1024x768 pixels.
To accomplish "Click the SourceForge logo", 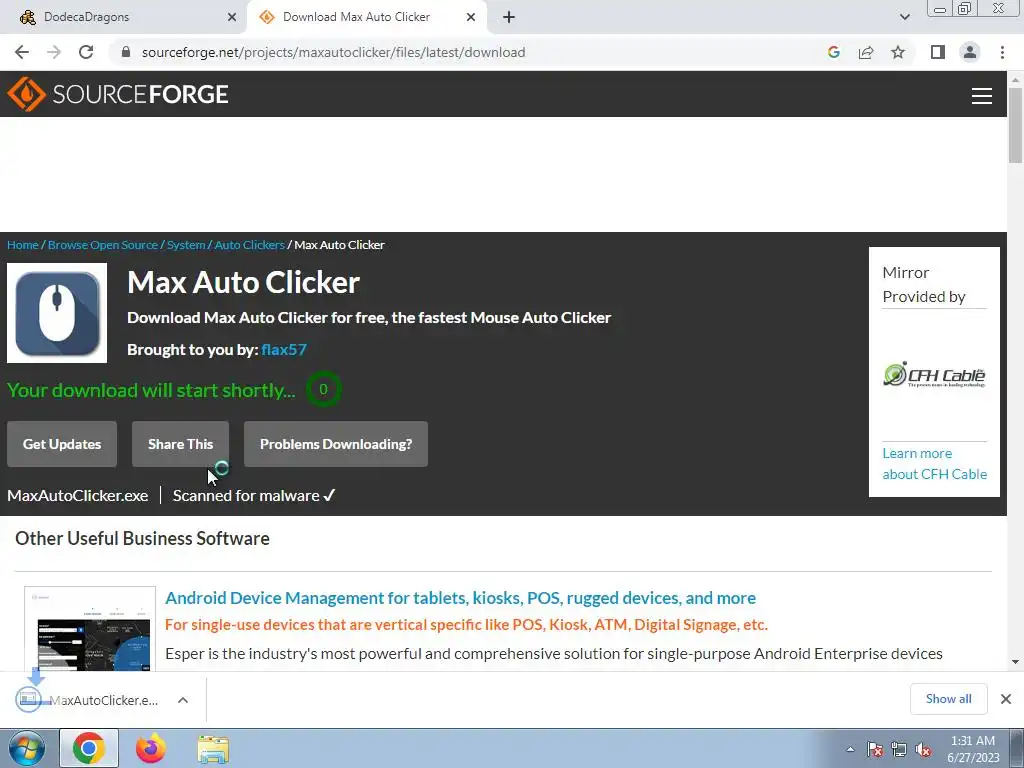I will tap(118, 94).
